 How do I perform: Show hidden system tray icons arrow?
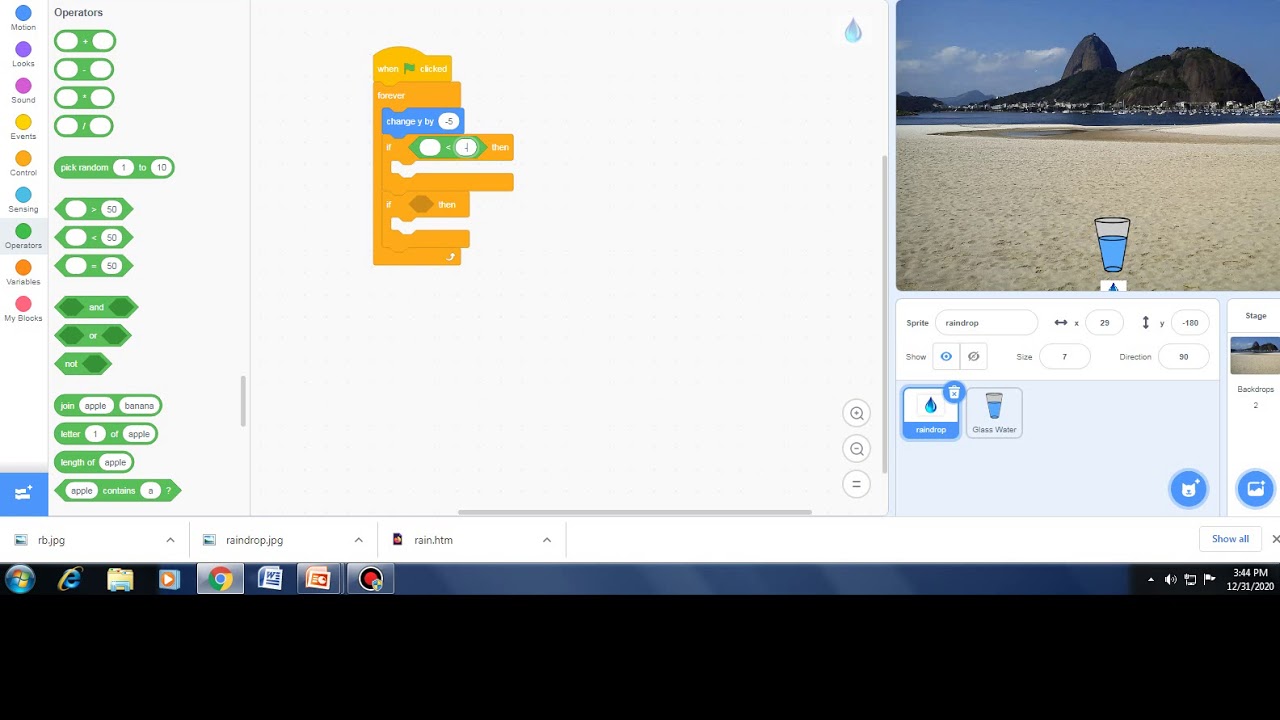(x=1150, y=579)
